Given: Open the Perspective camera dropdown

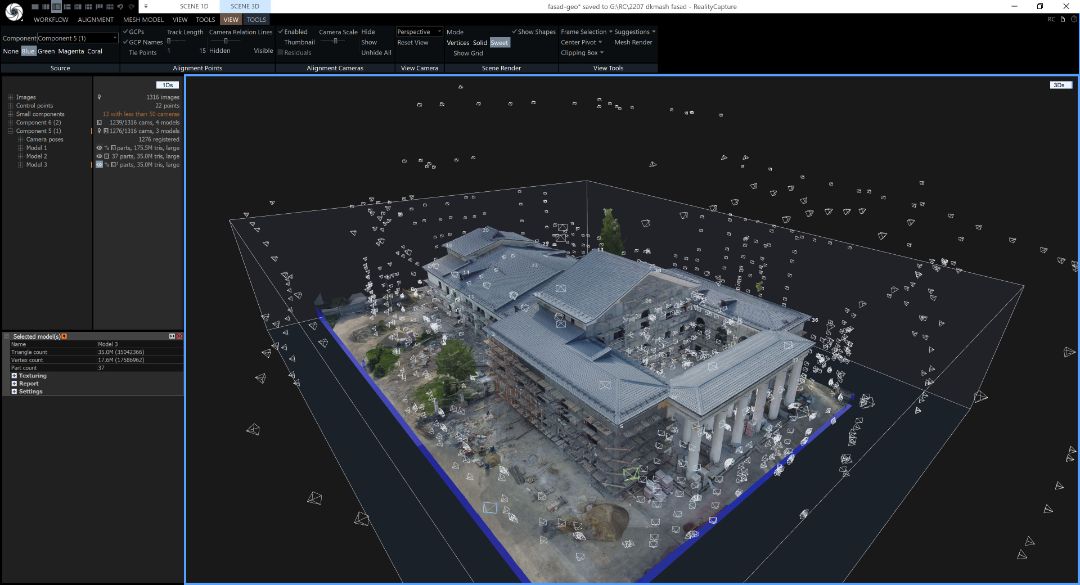Looking at the screenshot, I should [419, 32].
